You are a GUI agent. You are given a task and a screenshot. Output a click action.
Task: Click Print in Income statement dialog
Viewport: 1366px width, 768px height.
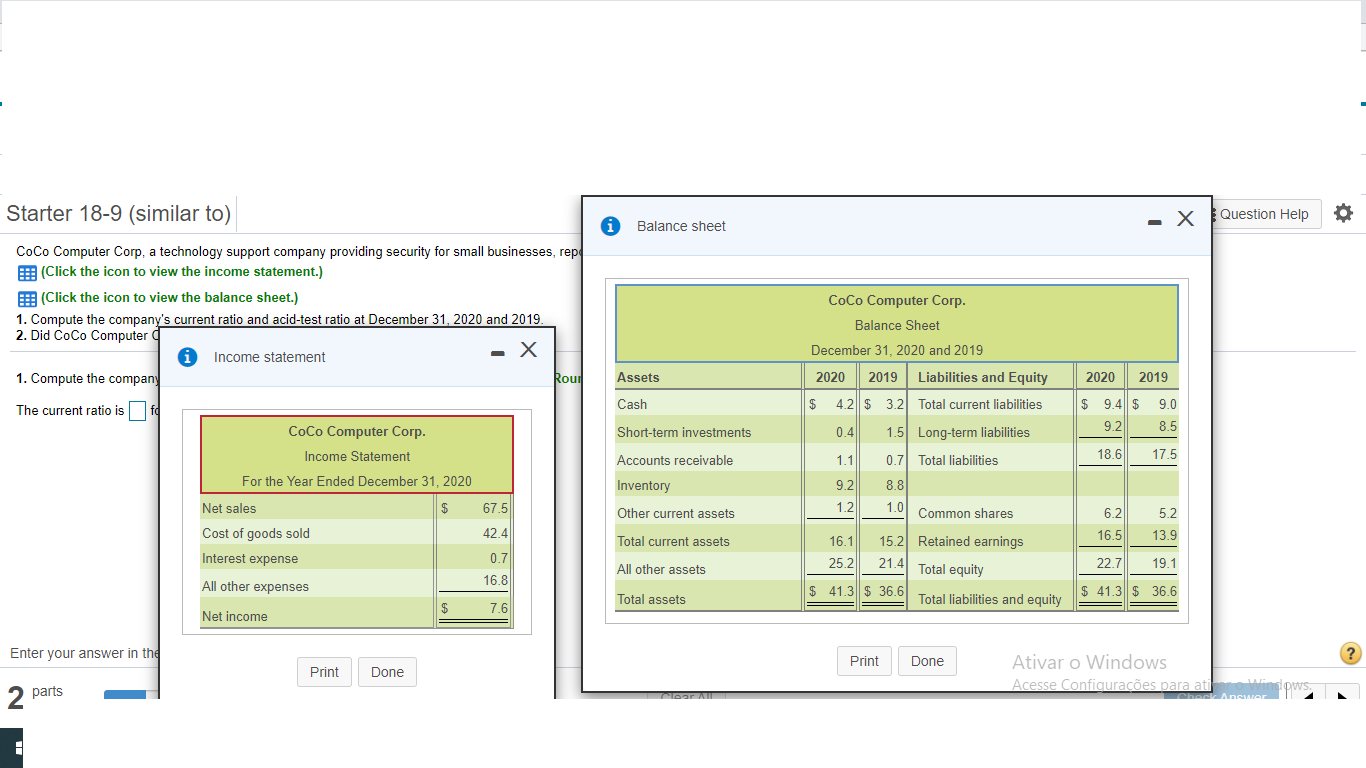pyautogui.click(x=324, y=672)
